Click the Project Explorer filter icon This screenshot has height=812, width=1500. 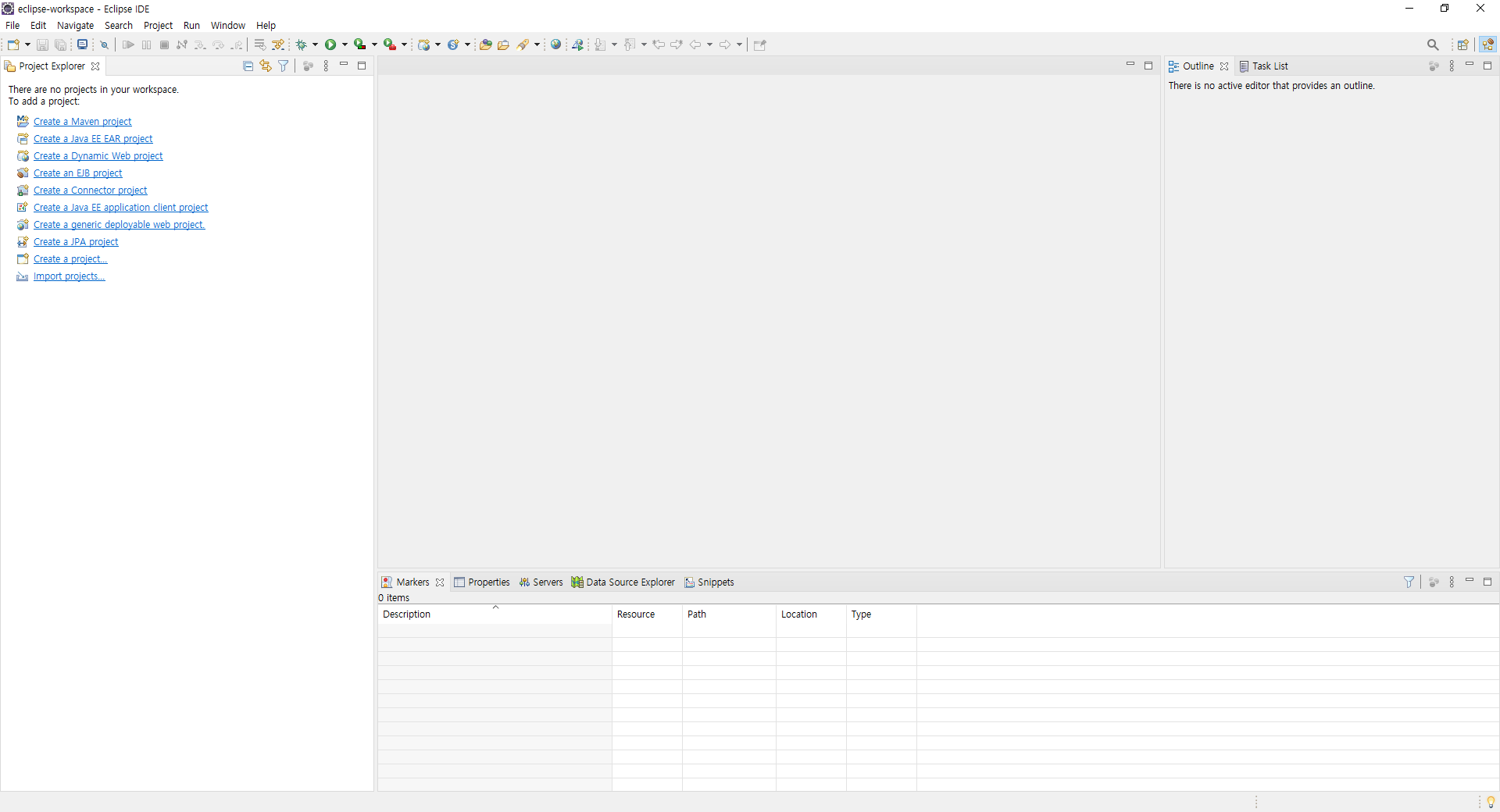pos(284,66)
